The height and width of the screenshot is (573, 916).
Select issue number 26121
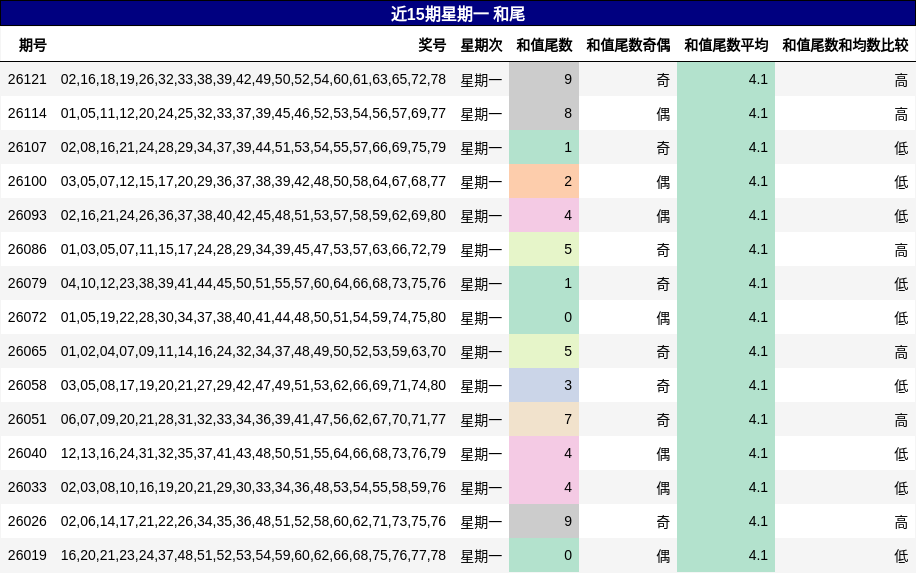point(27,79)
